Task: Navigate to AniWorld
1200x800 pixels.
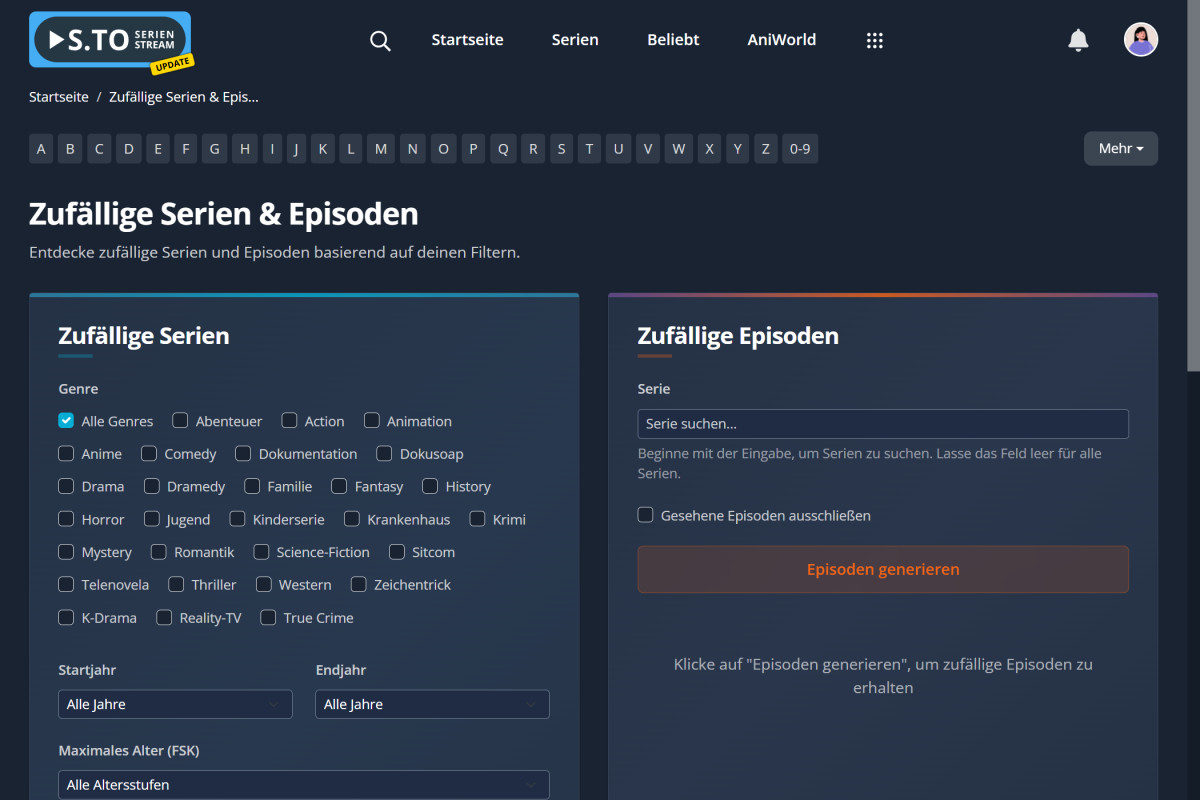Action: 781,40
